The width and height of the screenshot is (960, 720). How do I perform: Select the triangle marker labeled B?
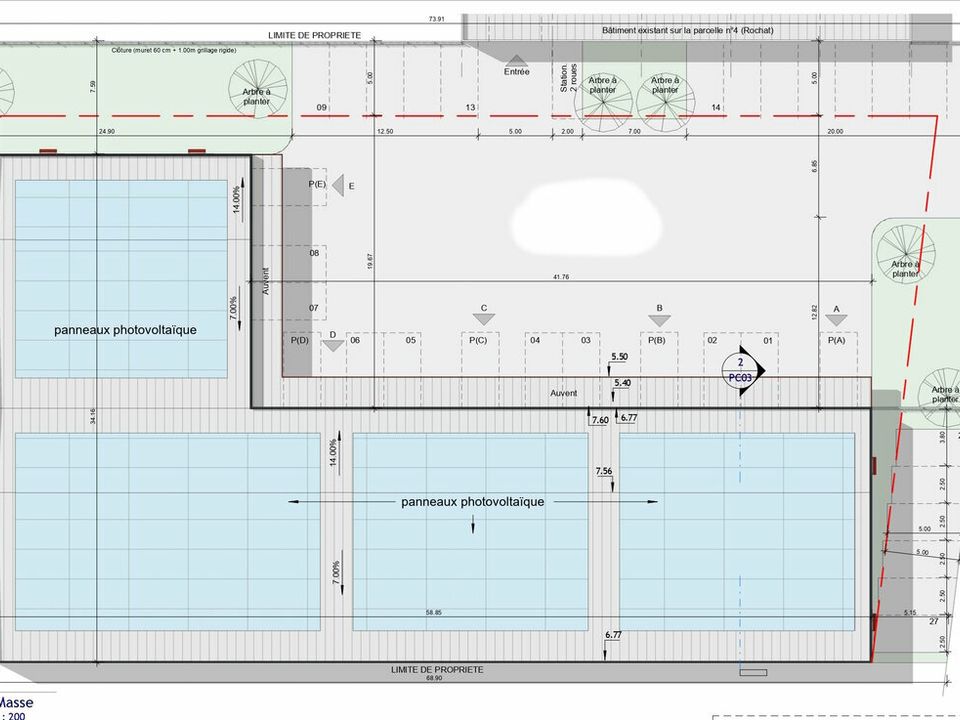[659, 320]
